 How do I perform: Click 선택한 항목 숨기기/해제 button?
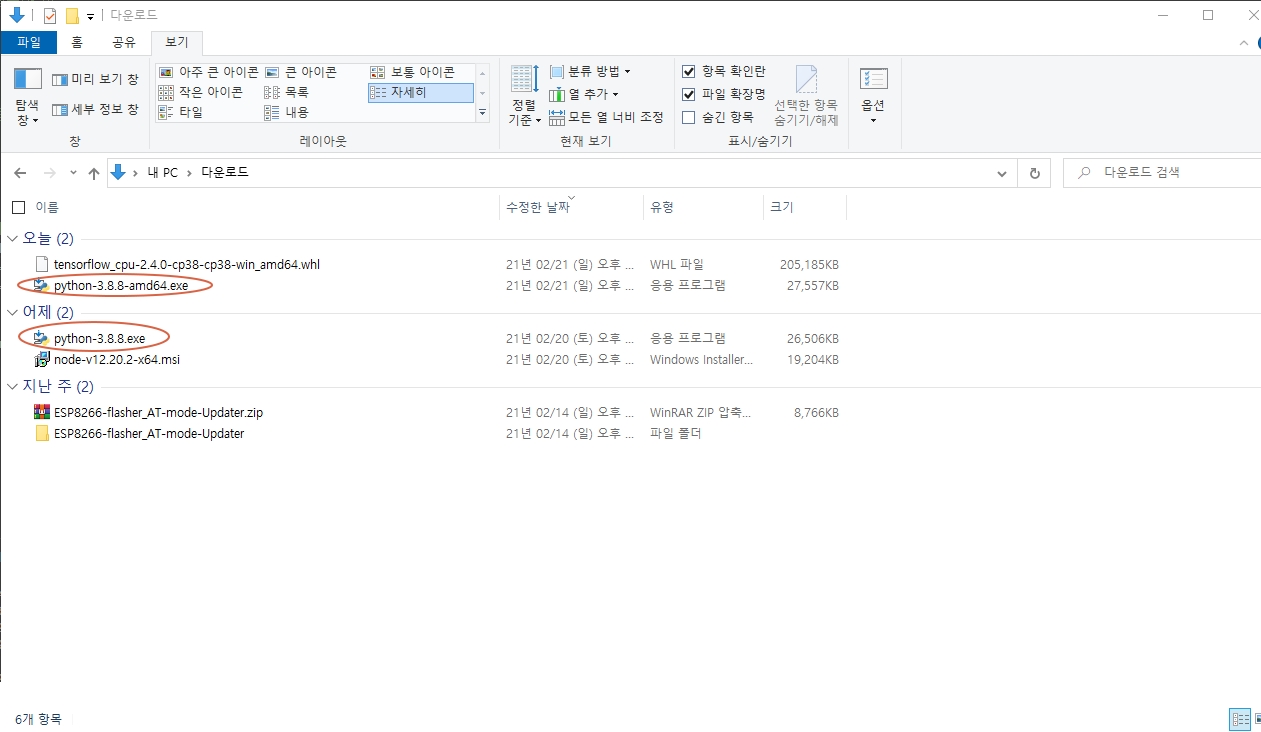click(x=806, y=96)
